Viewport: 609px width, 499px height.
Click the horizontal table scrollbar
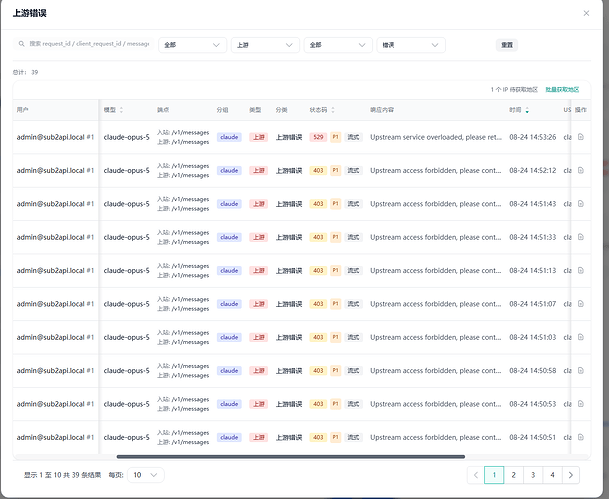pyautogui.click(x=291, y=457)
